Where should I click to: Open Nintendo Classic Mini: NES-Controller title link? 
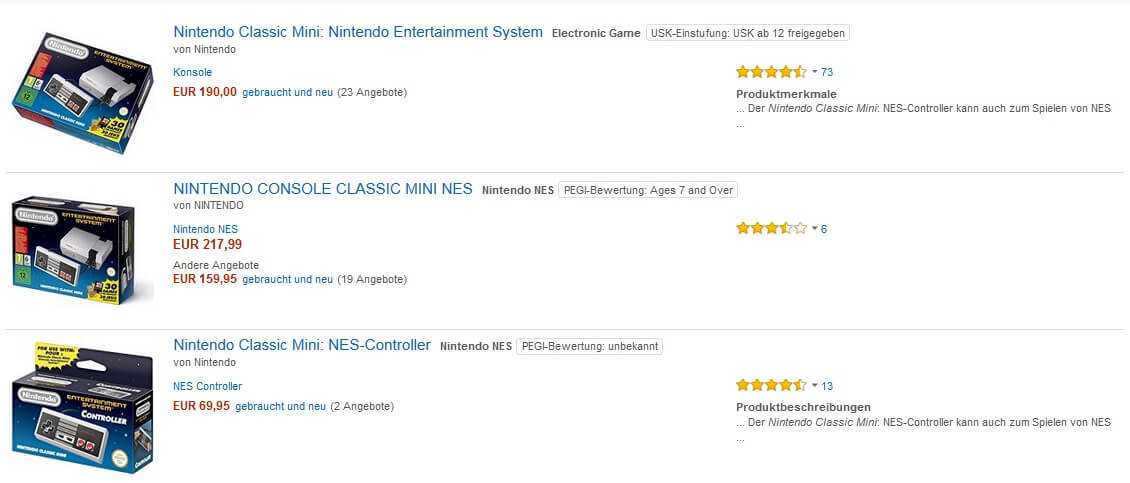pos(302,345)
